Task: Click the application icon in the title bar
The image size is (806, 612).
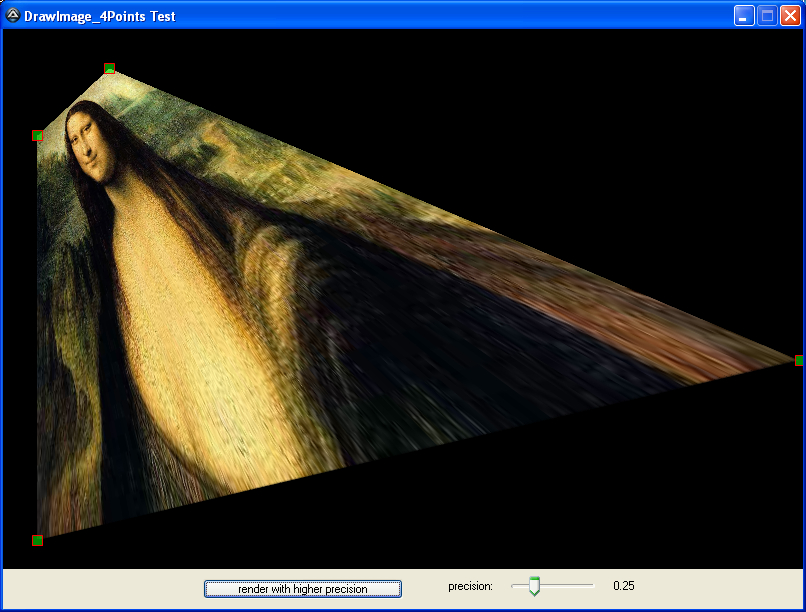Action: tap(13, 15)
